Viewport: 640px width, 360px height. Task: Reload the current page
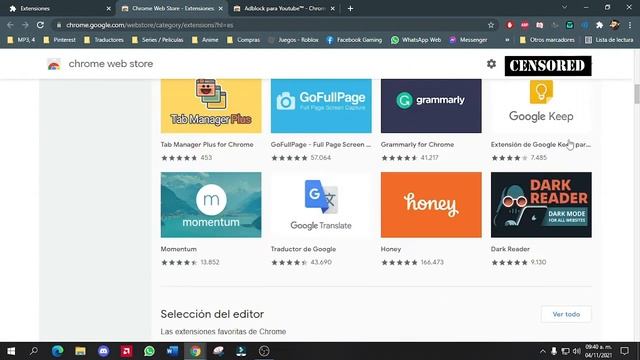(x=40, y=25)
